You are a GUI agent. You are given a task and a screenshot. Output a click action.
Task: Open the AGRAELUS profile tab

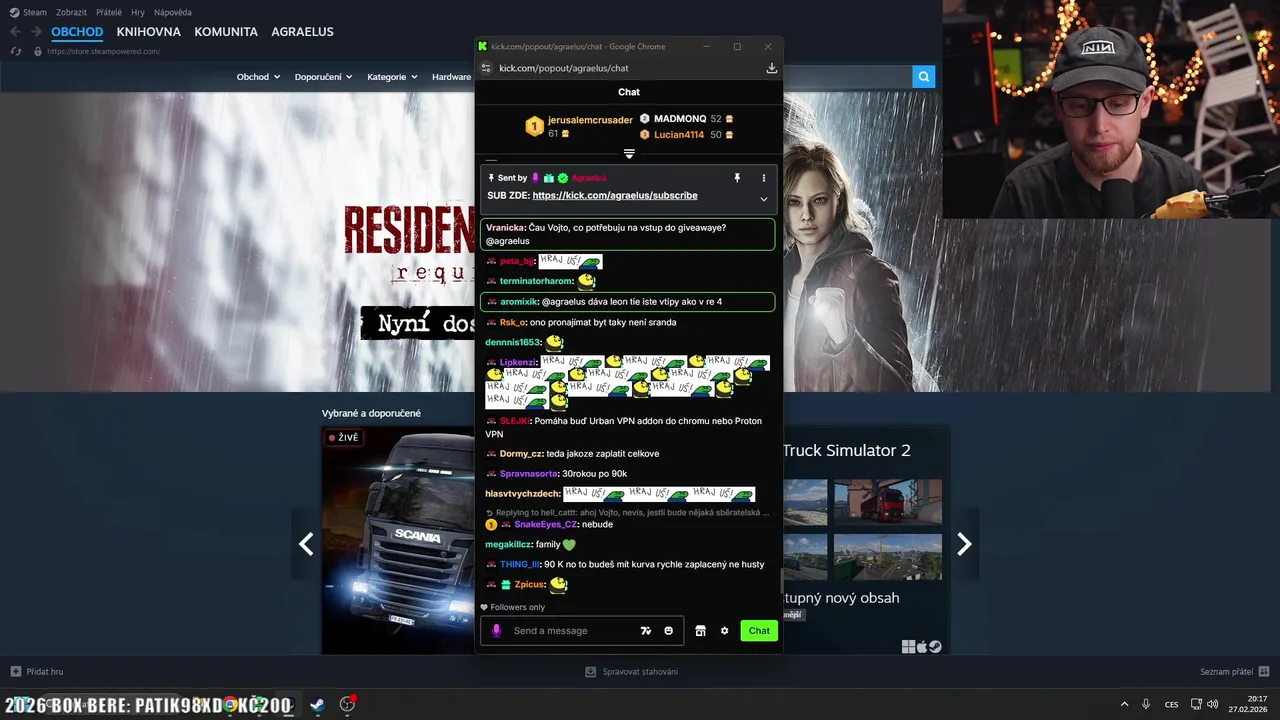tap(302, 32)
